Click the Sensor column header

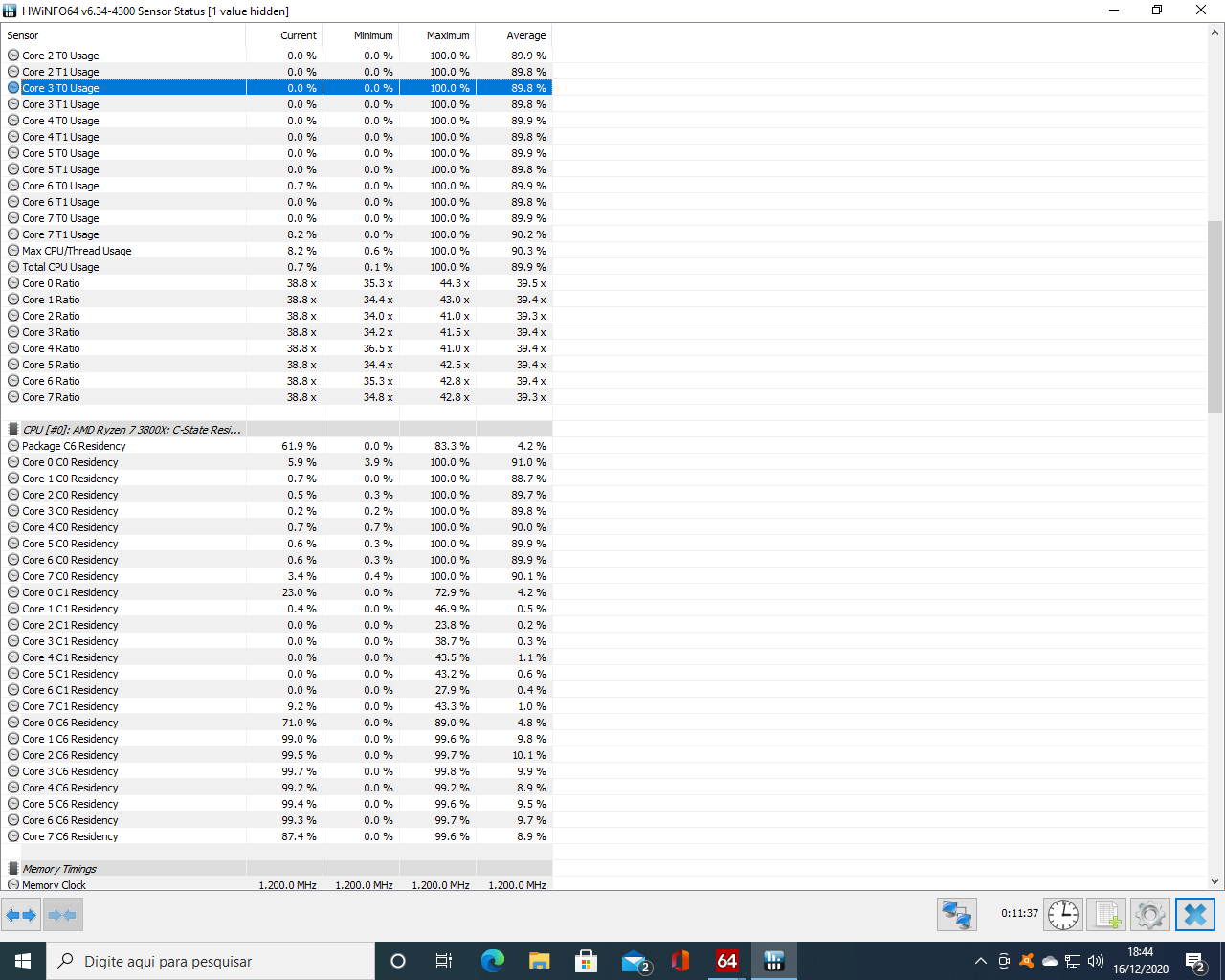[123, 35]
